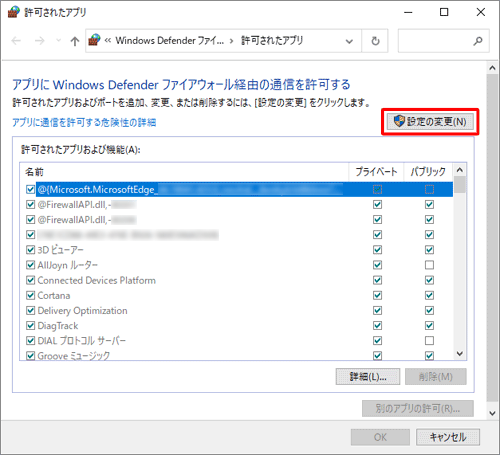The image size is (500, 455).
Task: Expand the address bar history dropdown
Action: [349, 41]
